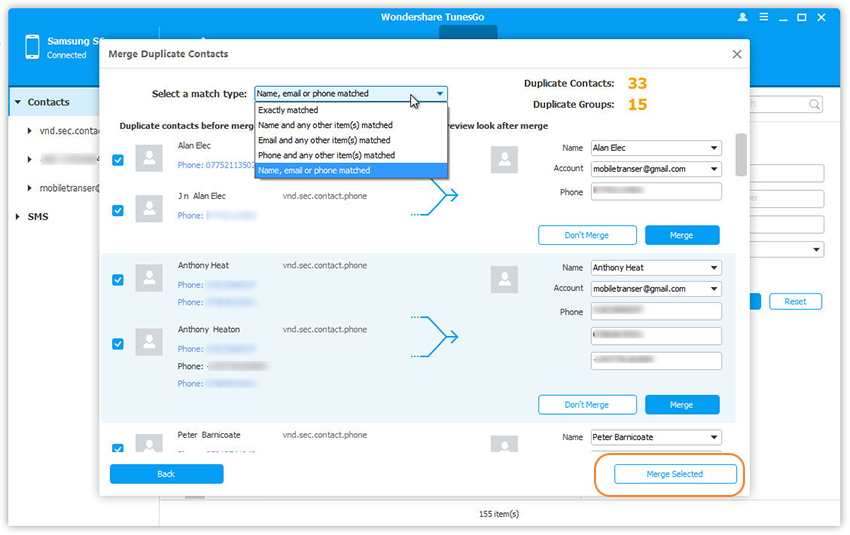Image resolution: width=850 pixels, height=535 pixels.
Task: Click Anthony Heat contact avatar
Action: click(149, 278)
